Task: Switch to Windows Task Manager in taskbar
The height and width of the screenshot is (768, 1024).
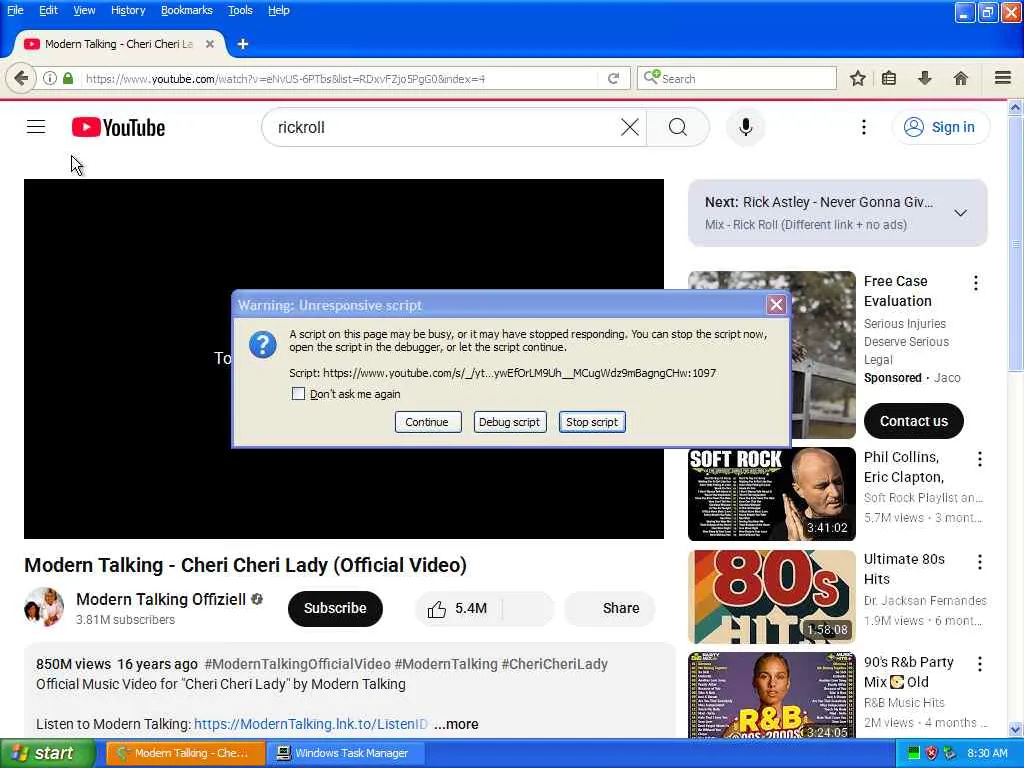Action: [x=346, y=753]
